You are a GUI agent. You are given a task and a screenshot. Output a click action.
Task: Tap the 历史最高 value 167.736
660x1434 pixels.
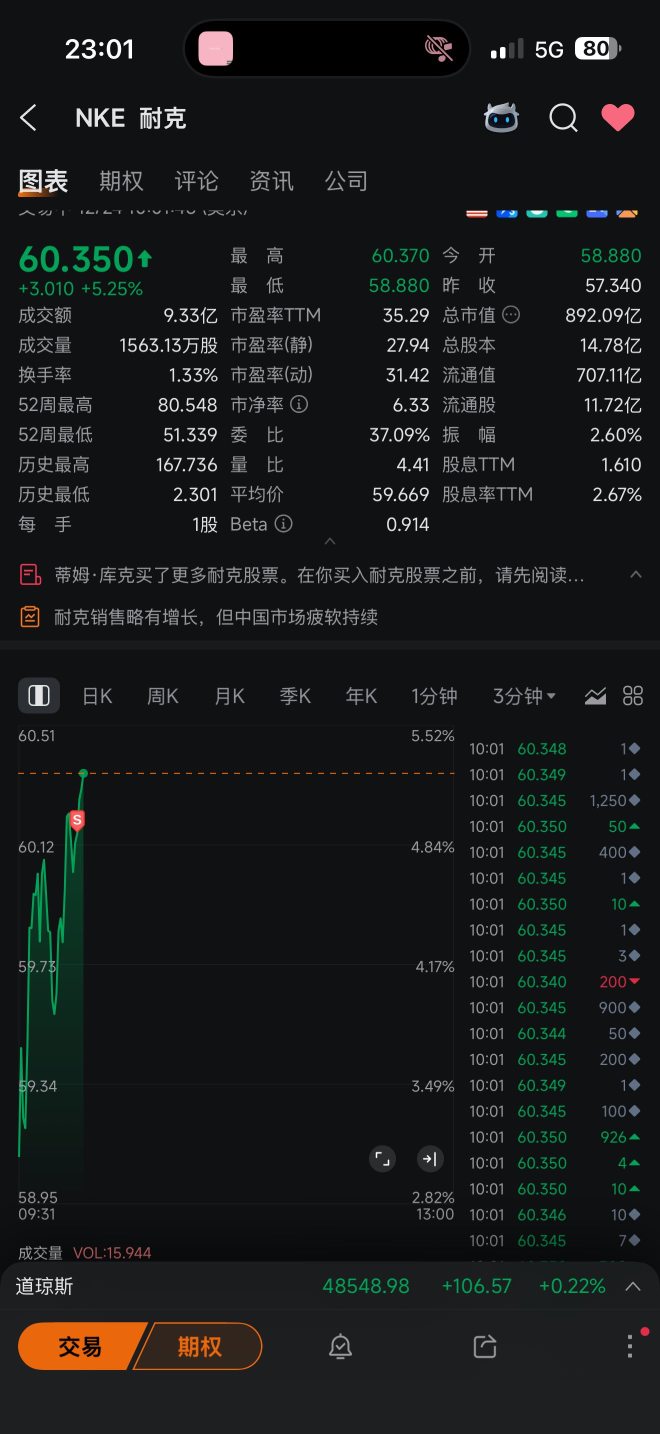pyautogui.click(x=188, y=465)
